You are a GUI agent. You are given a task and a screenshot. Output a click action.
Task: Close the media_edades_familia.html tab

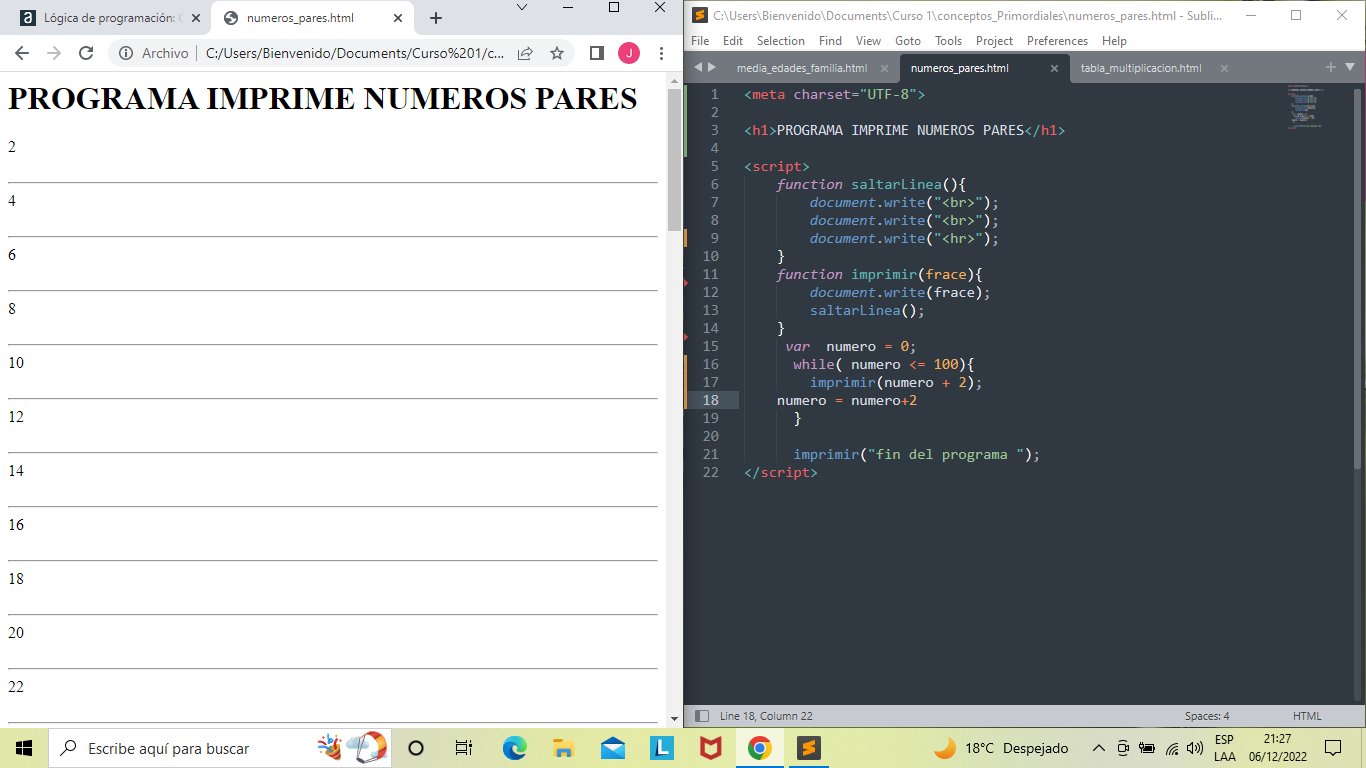pos(884,68)
